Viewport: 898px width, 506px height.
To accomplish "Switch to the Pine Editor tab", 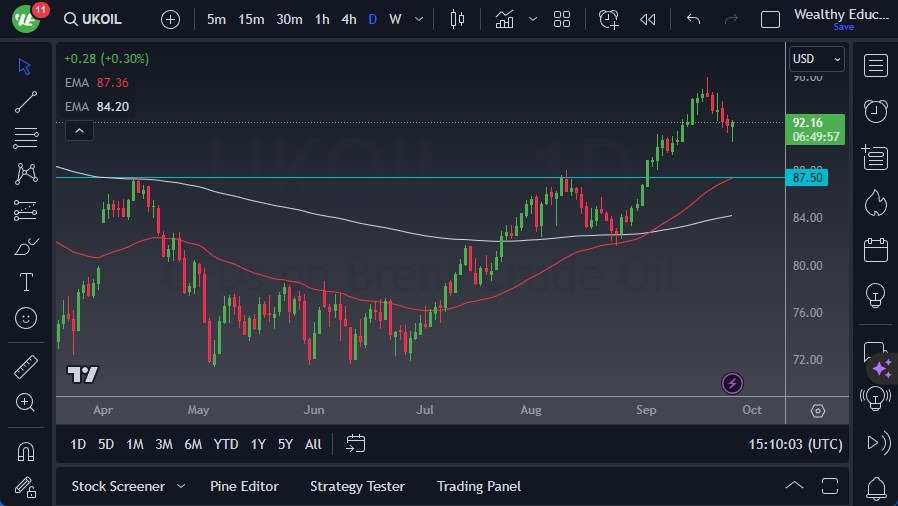I will click(x=244, y=486).
